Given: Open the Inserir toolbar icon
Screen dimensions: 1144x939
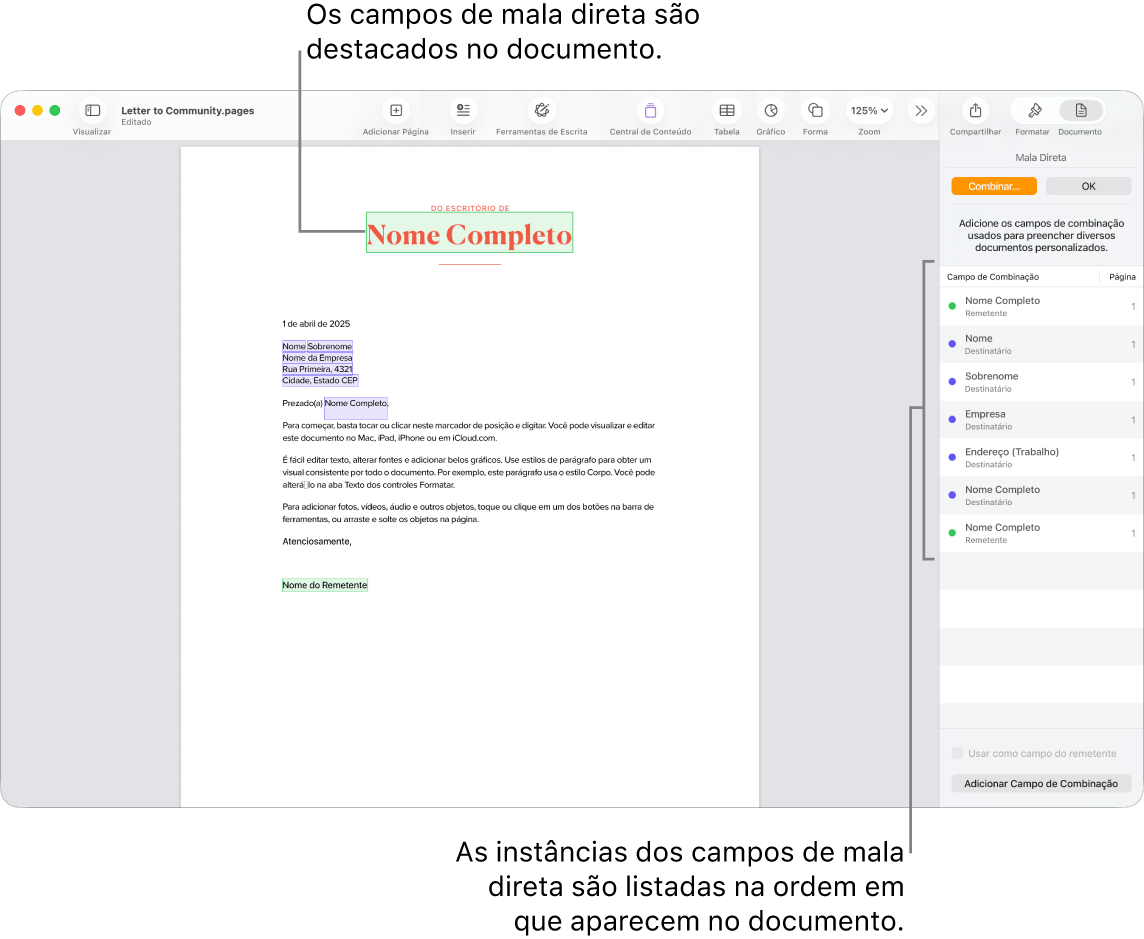Looking at the screenshot, I should (x=463, y=111).
